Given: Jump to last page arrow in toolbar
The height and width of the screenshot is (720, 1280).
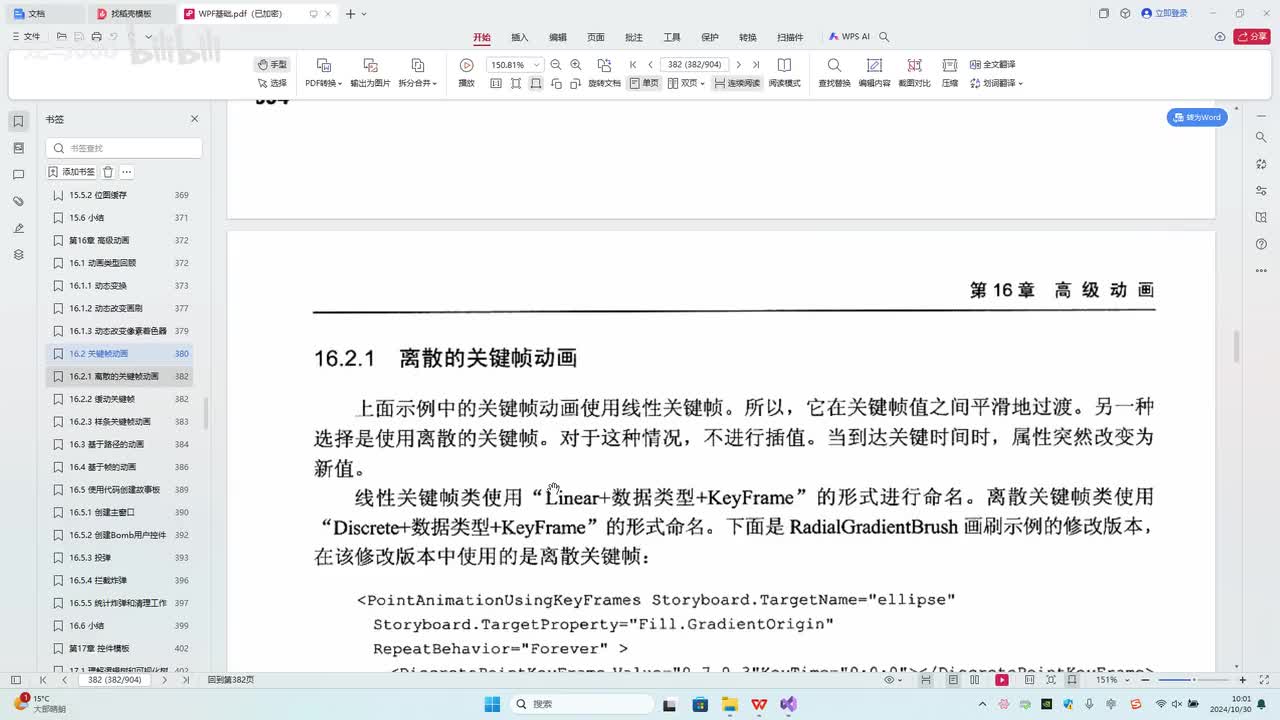Looking at the screenshot, I should [x=756, y=64].
